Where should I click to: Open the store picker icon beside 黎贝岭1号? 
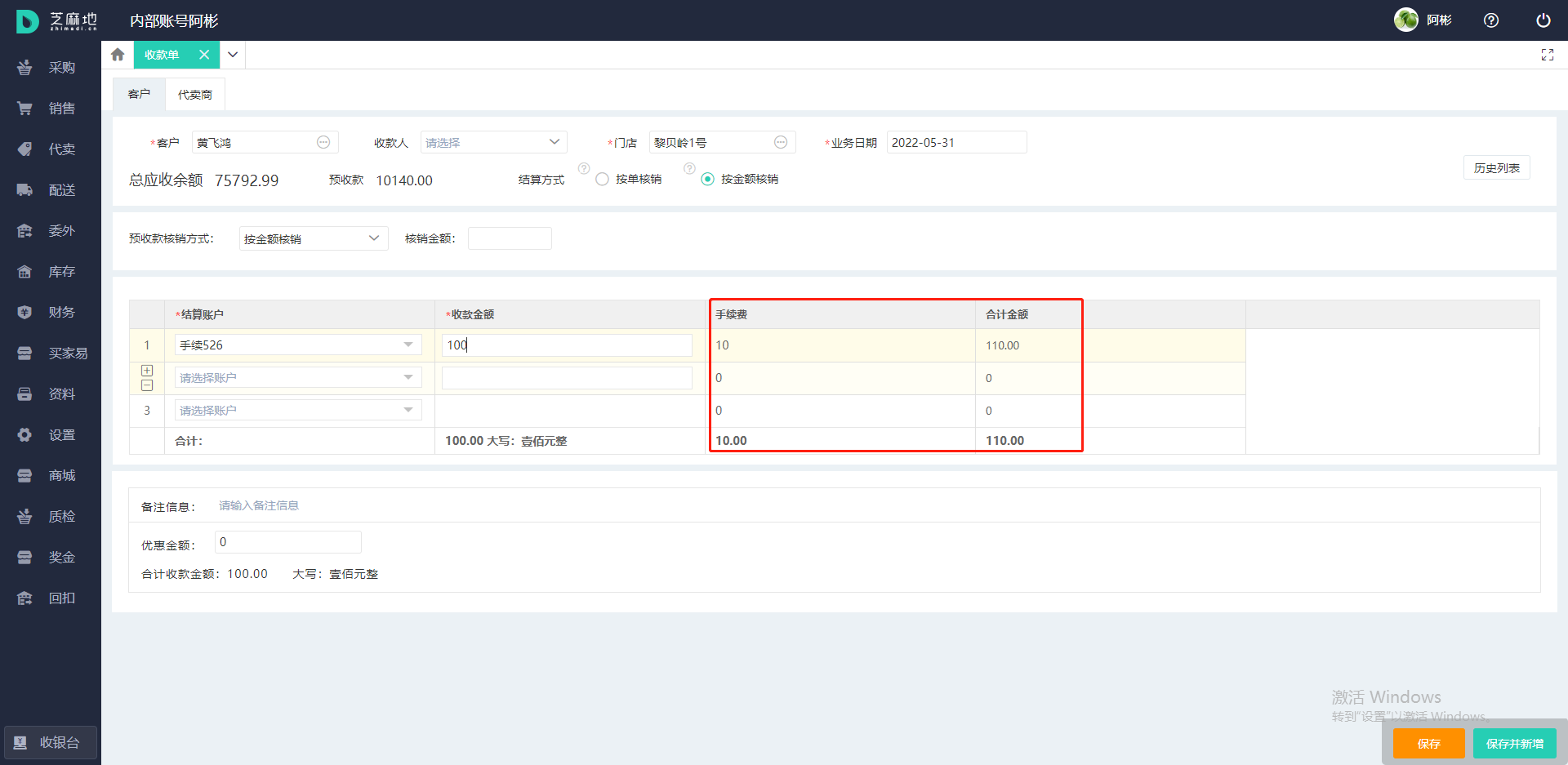click(781, 142)
